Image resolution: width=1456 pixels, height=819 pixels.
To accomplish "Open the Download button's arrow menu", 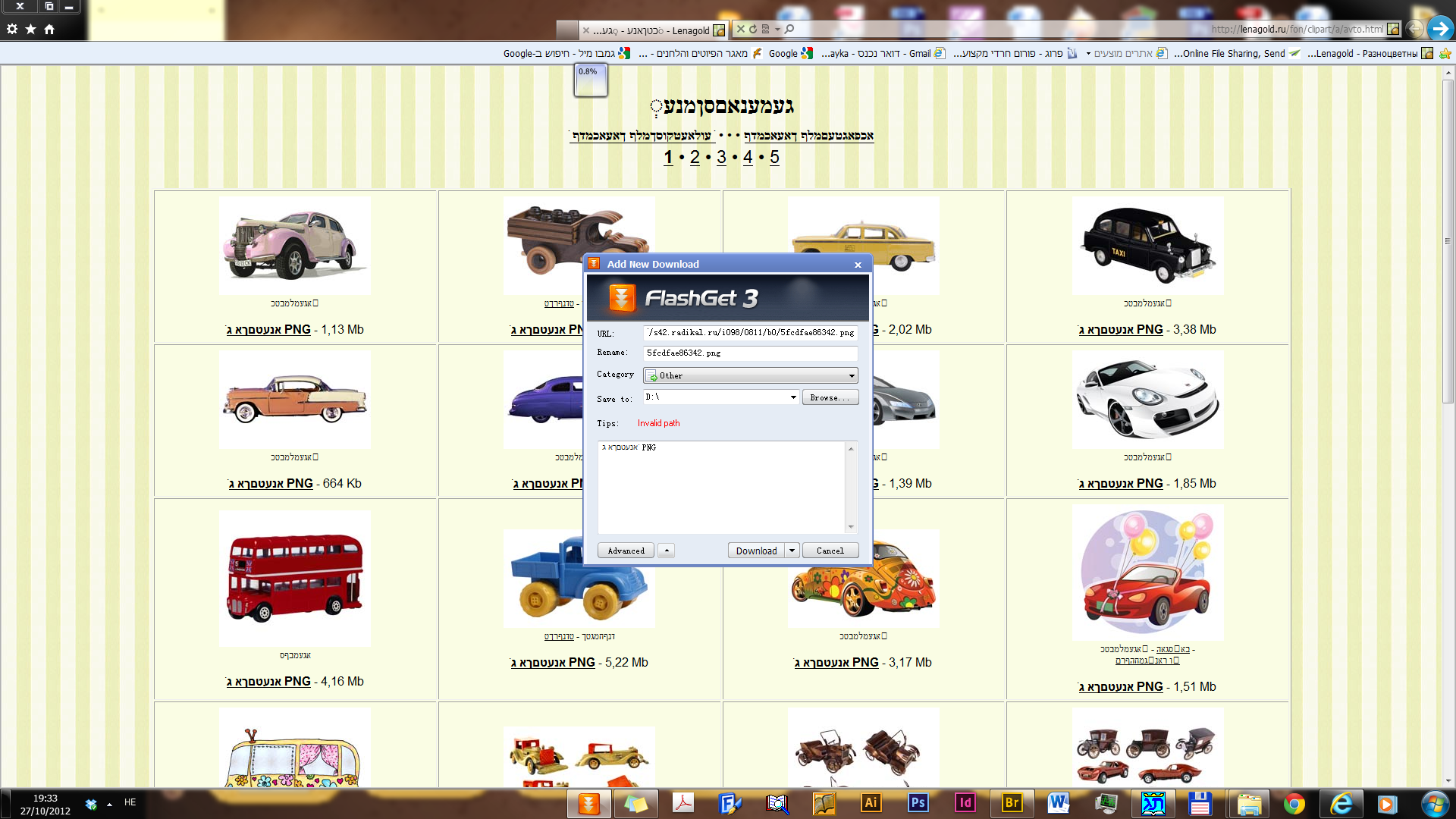I will tap(792, 551).
